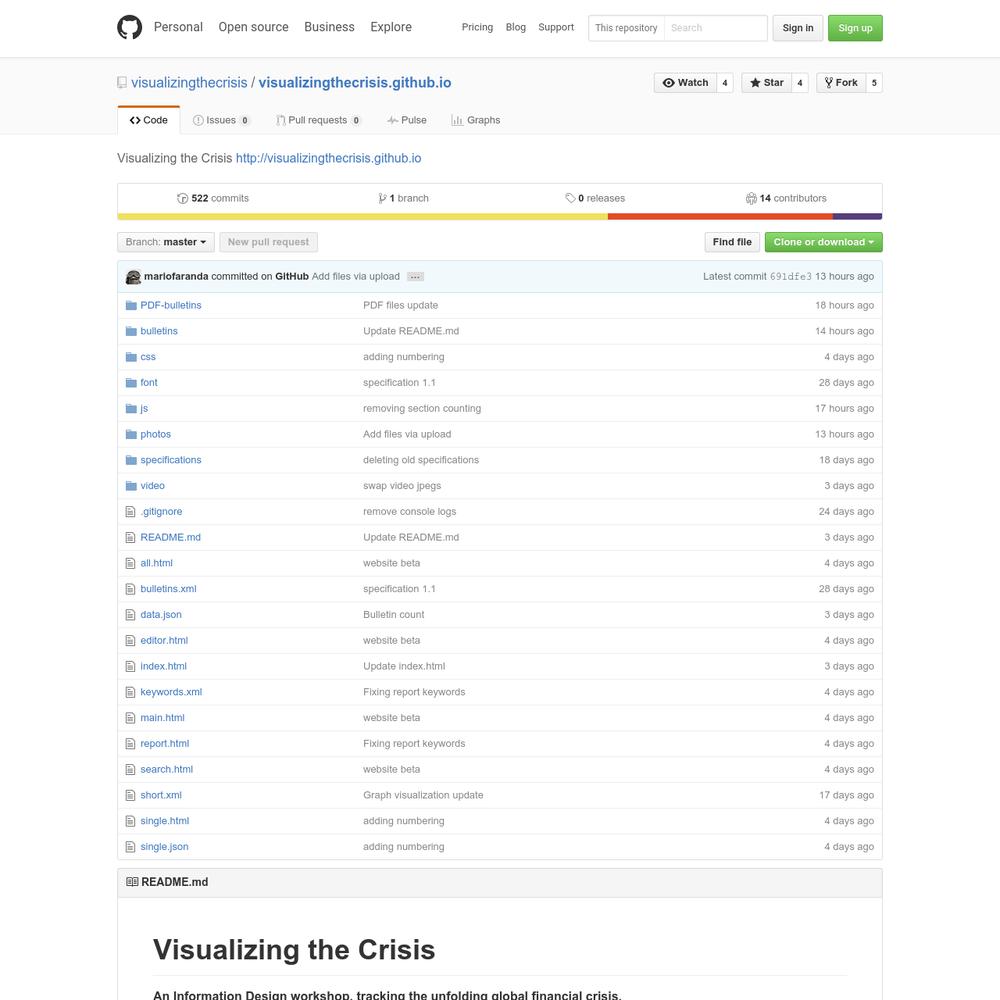Open the watchers count 4 badge
Screen dimensions: 1000x1000
pyautogui.click(x=724, y=83)
